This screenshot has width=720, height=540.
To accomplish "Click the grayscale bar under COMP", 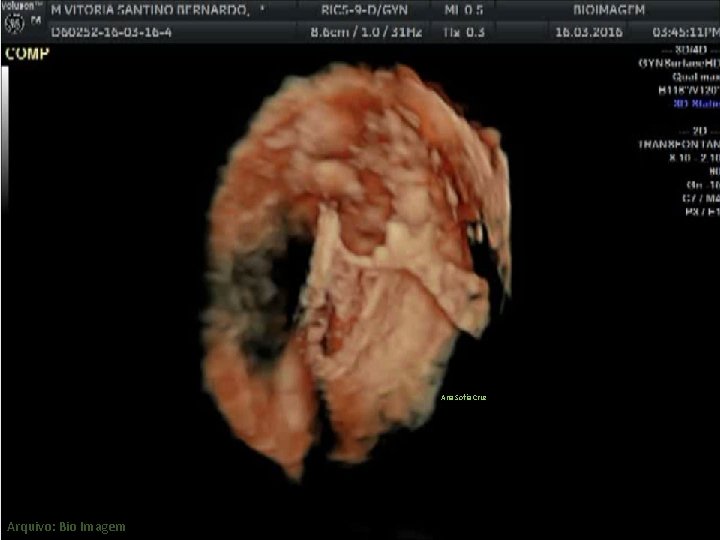I will pyautogui.click(x=5, y=138).
